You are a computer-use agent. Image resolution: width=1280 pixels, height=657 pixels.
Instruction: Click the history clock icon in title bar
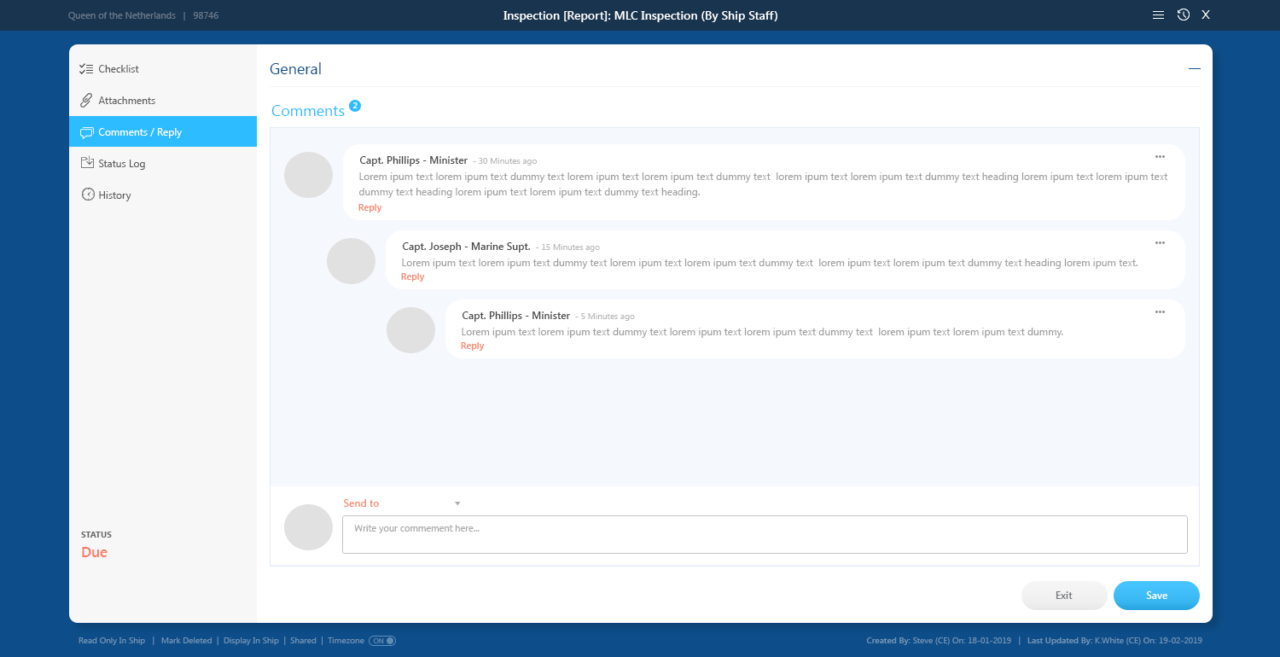1183,15
